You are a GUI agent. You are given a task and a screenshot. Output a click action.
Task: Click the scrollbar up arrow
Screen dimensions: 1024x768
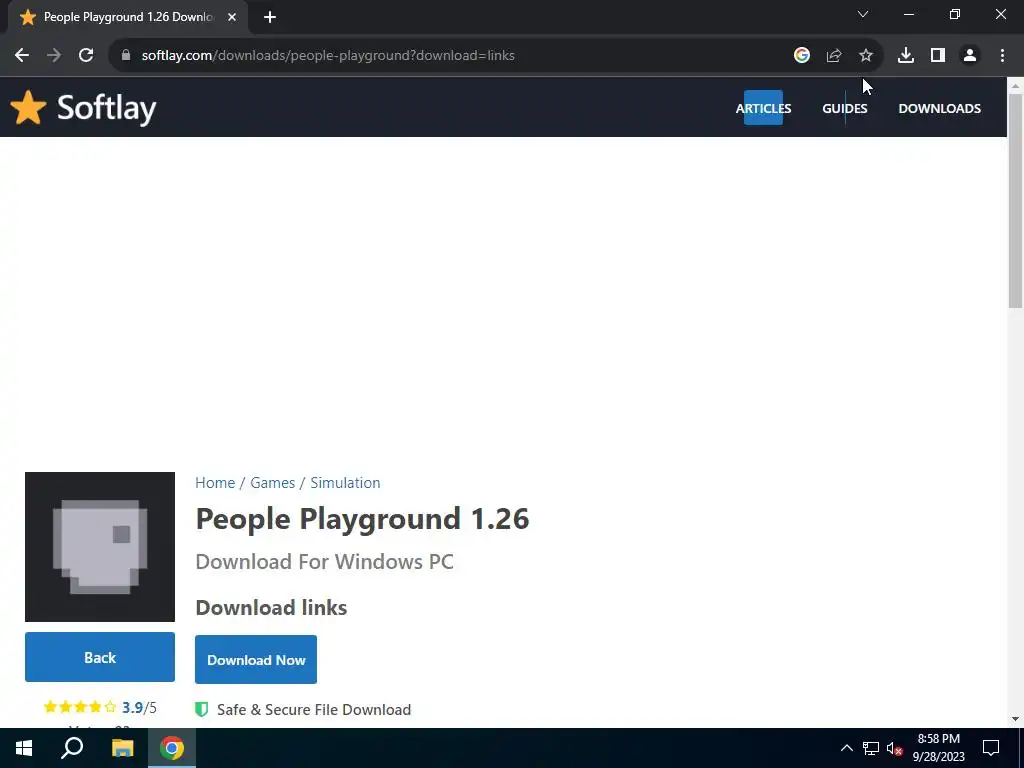tap(1015, 86)
